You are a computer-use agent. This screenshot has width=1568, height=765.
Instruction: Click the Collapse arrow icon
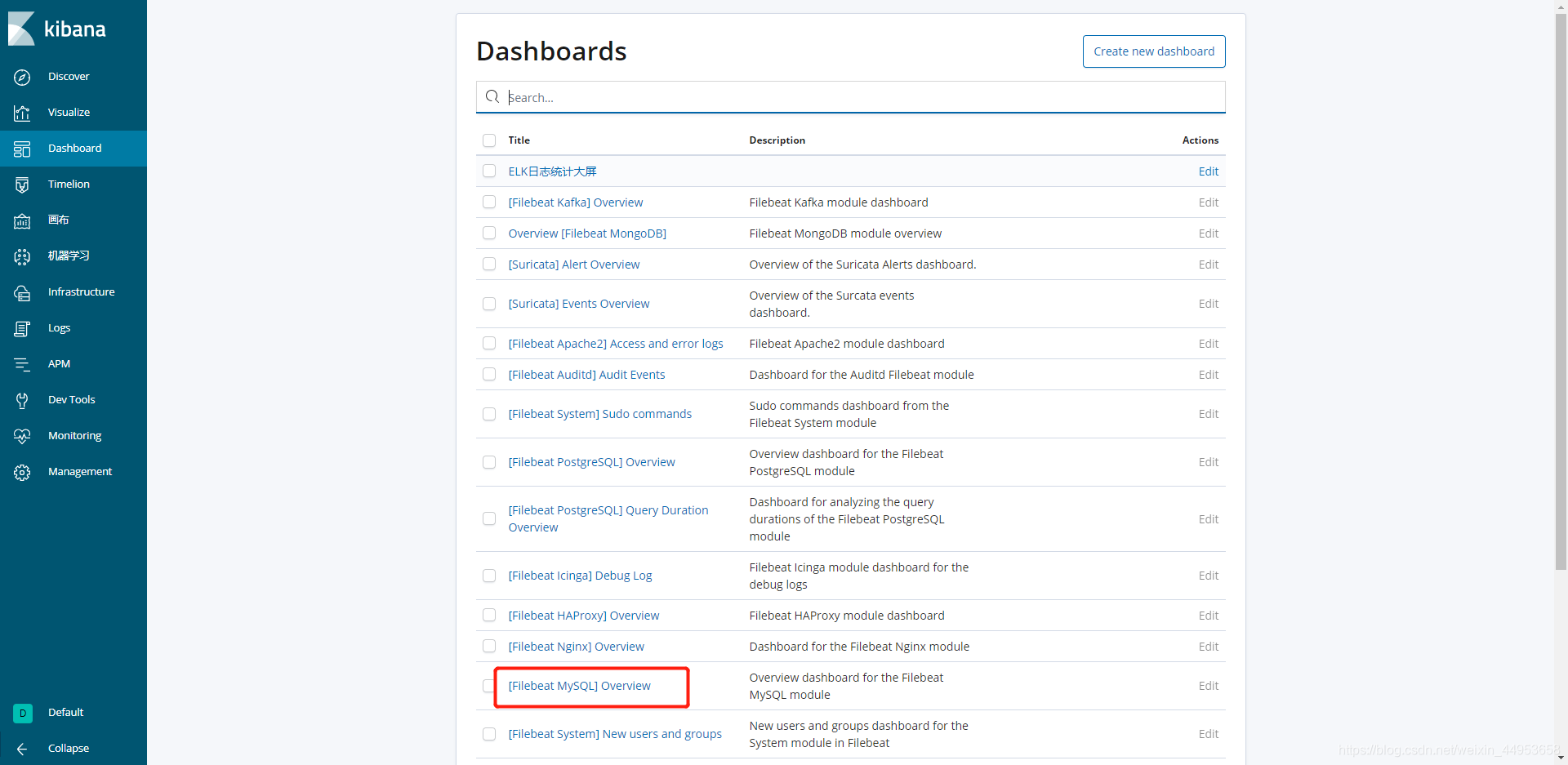coord(22,749)
